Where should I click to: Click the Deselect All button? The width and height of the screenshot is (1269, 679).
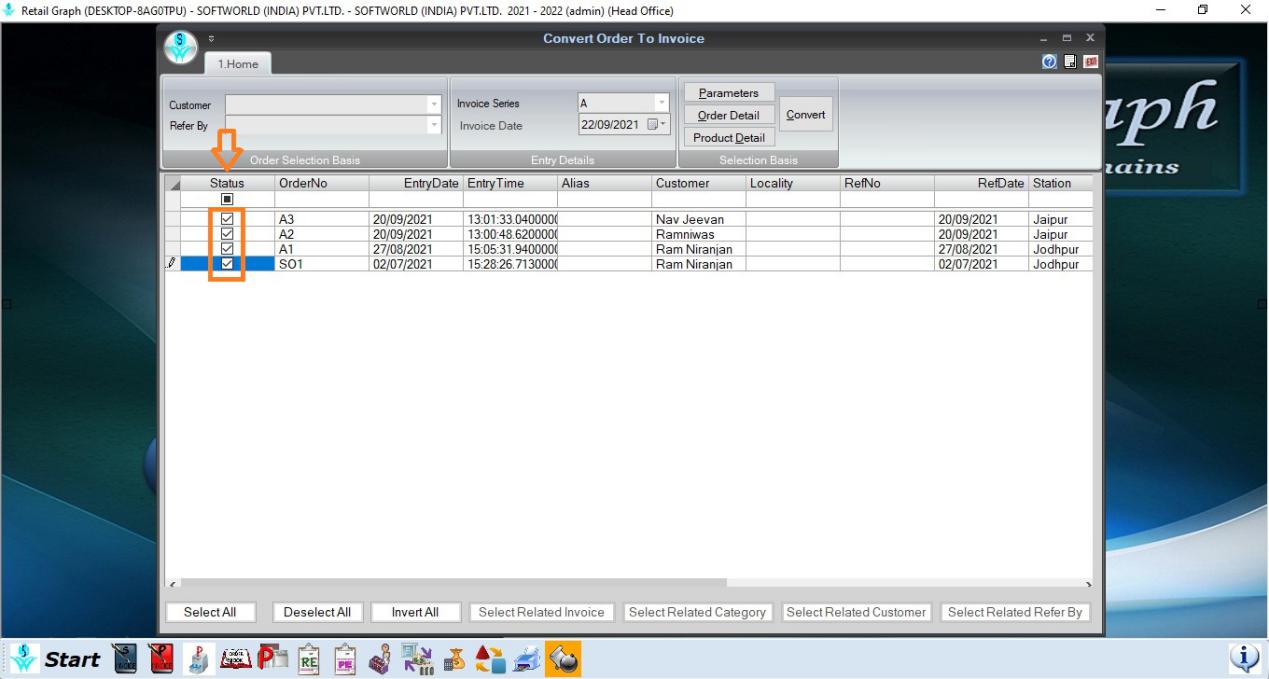(x=317, y=612)
